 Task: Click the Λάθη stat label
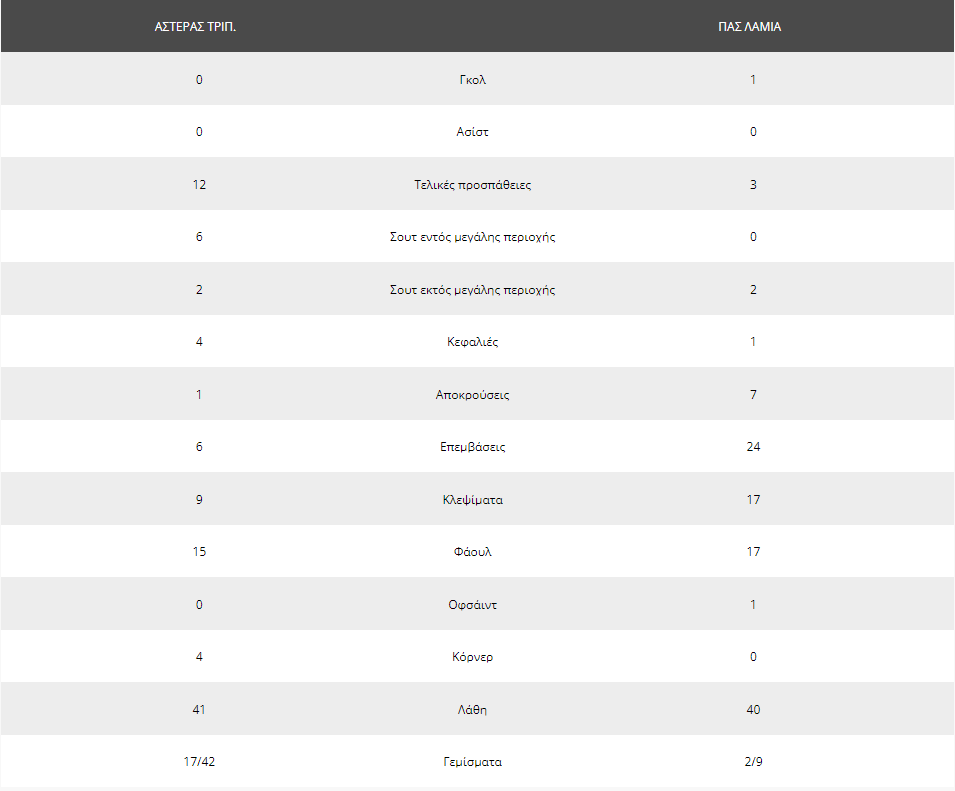pos(473,709)
